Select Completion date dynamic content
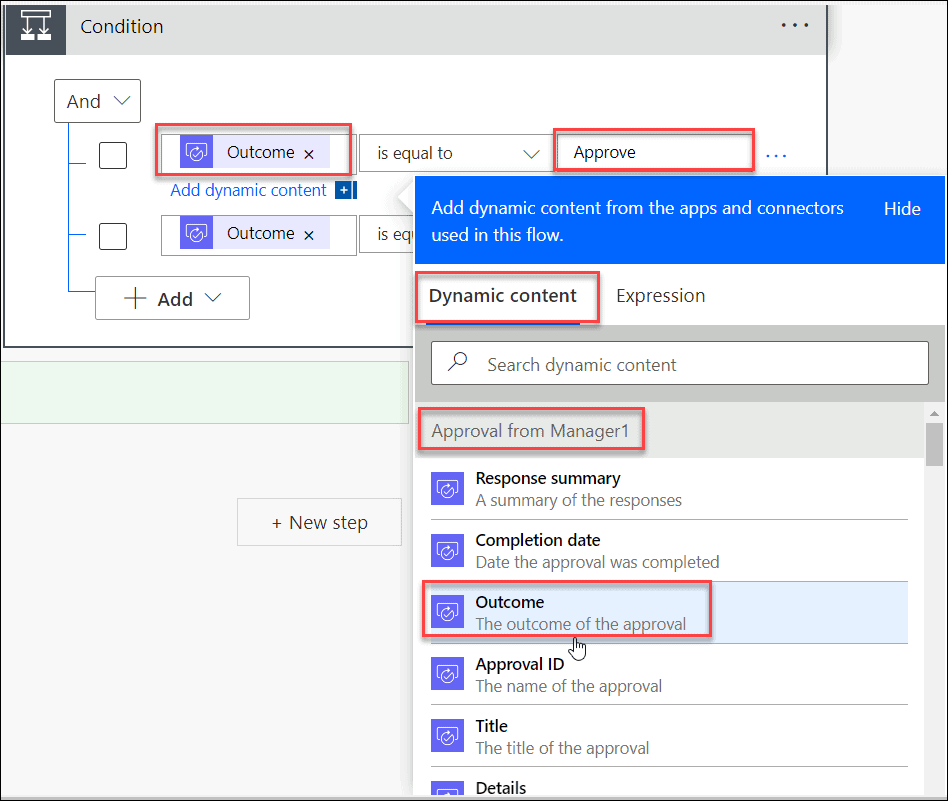948x801 pixels. (669, 551)
